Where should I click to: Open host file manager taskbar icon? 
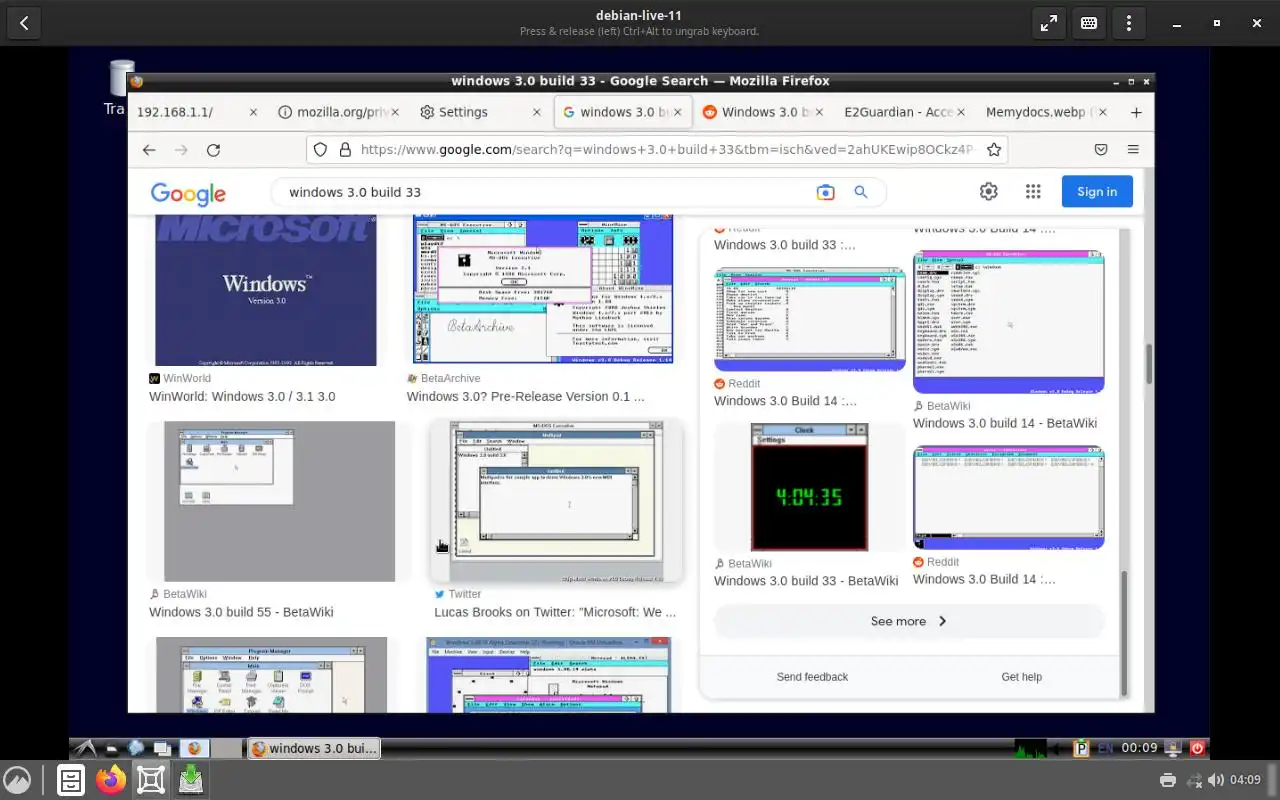(71, 780)
